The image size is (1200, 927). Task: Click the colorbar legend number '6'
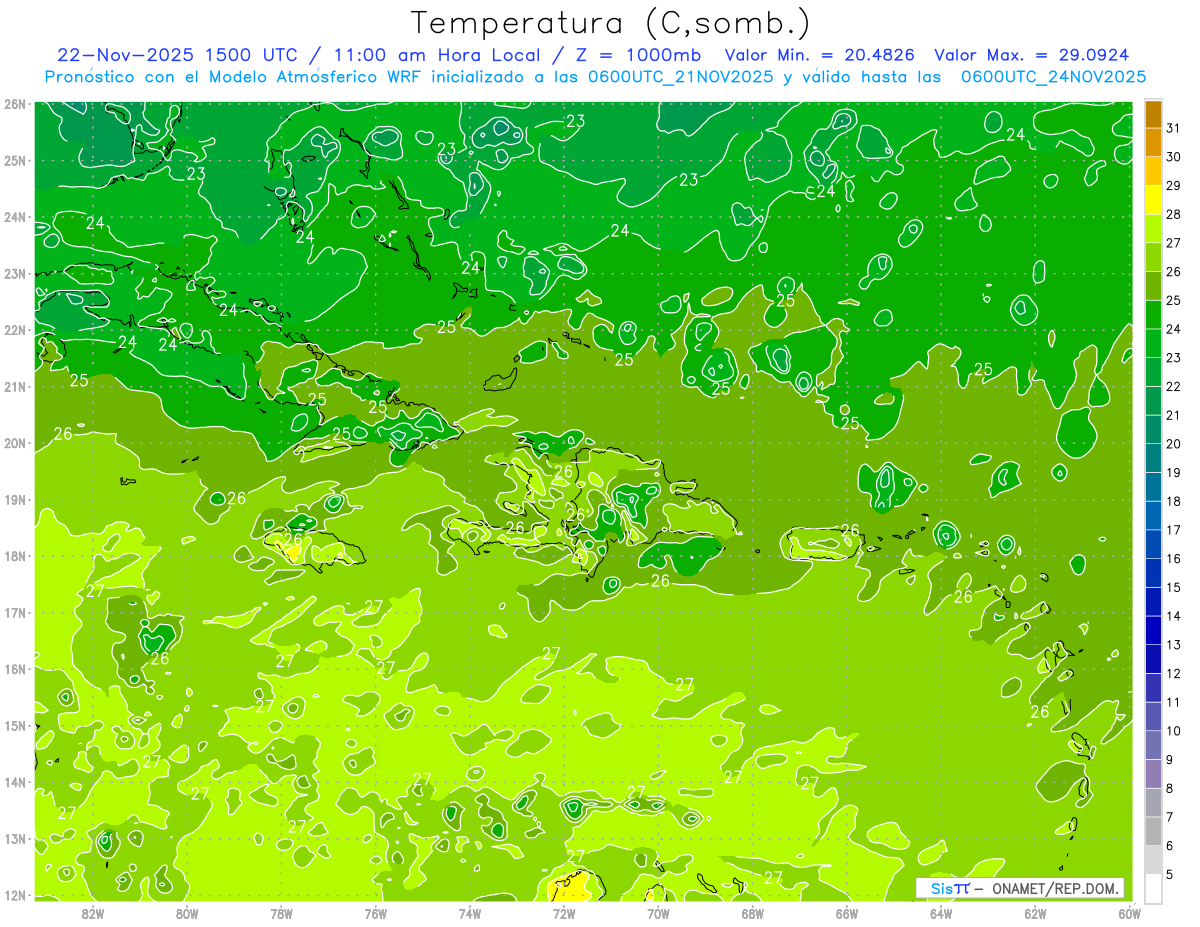[1170, 845]
